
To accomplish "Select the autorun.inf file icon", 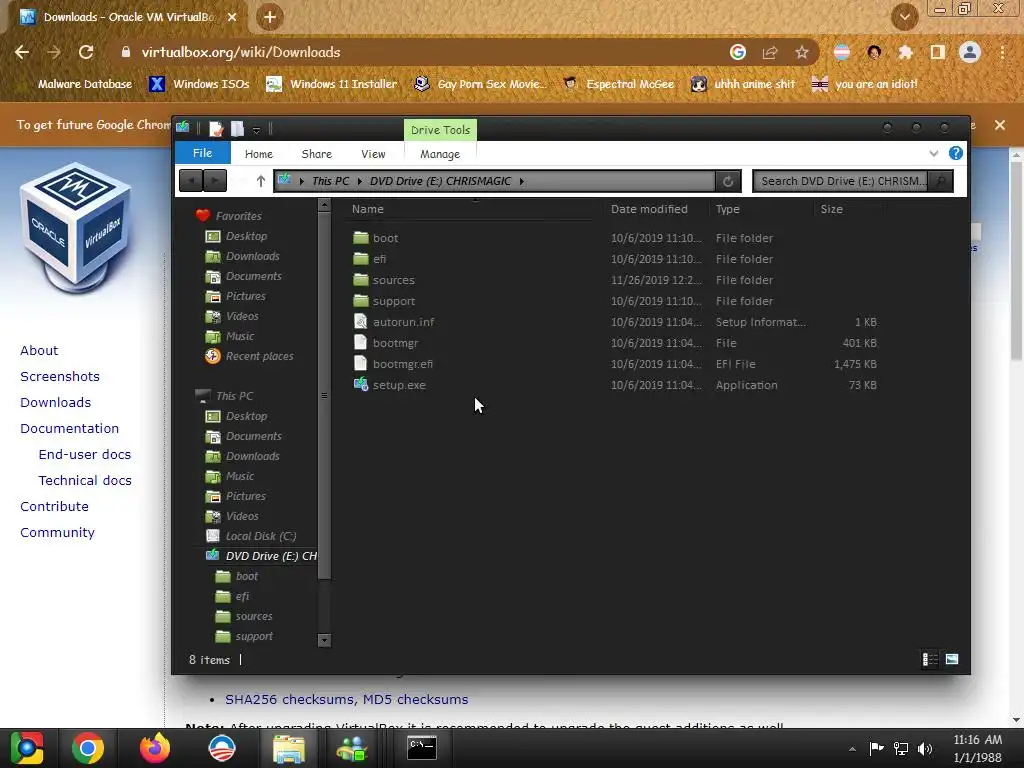I will [x=360, y=322].
